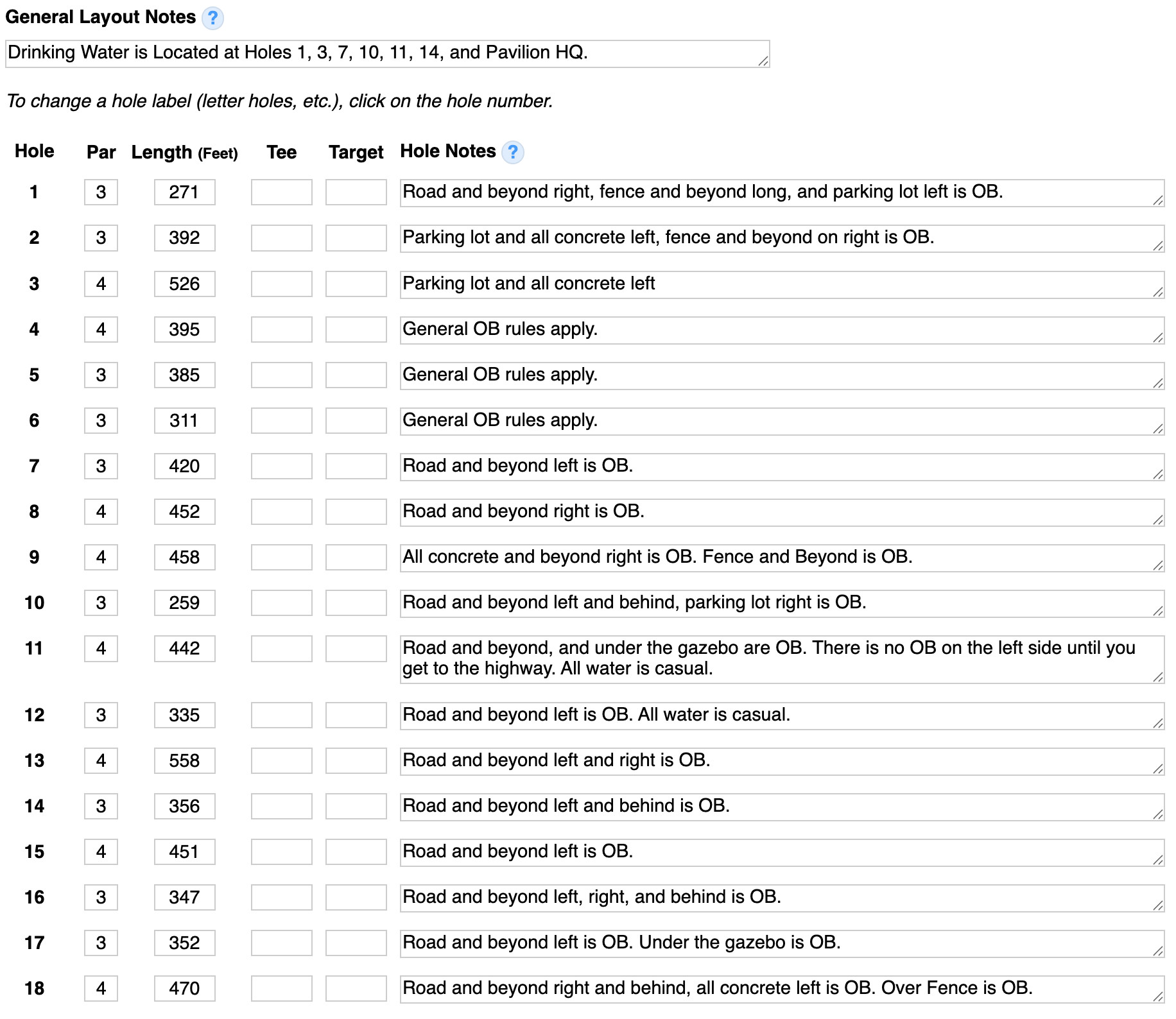The width and height of the screenshot is (1176, 1019).
Task: Focus the Par field for hole 16
Action: [101, 897]
